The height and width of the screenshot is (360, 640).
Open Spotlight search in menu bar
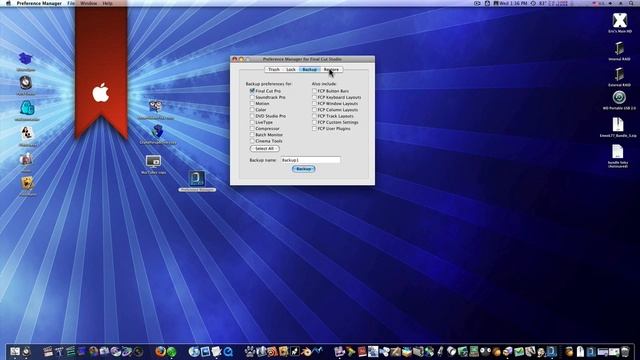tap(631, 3)
